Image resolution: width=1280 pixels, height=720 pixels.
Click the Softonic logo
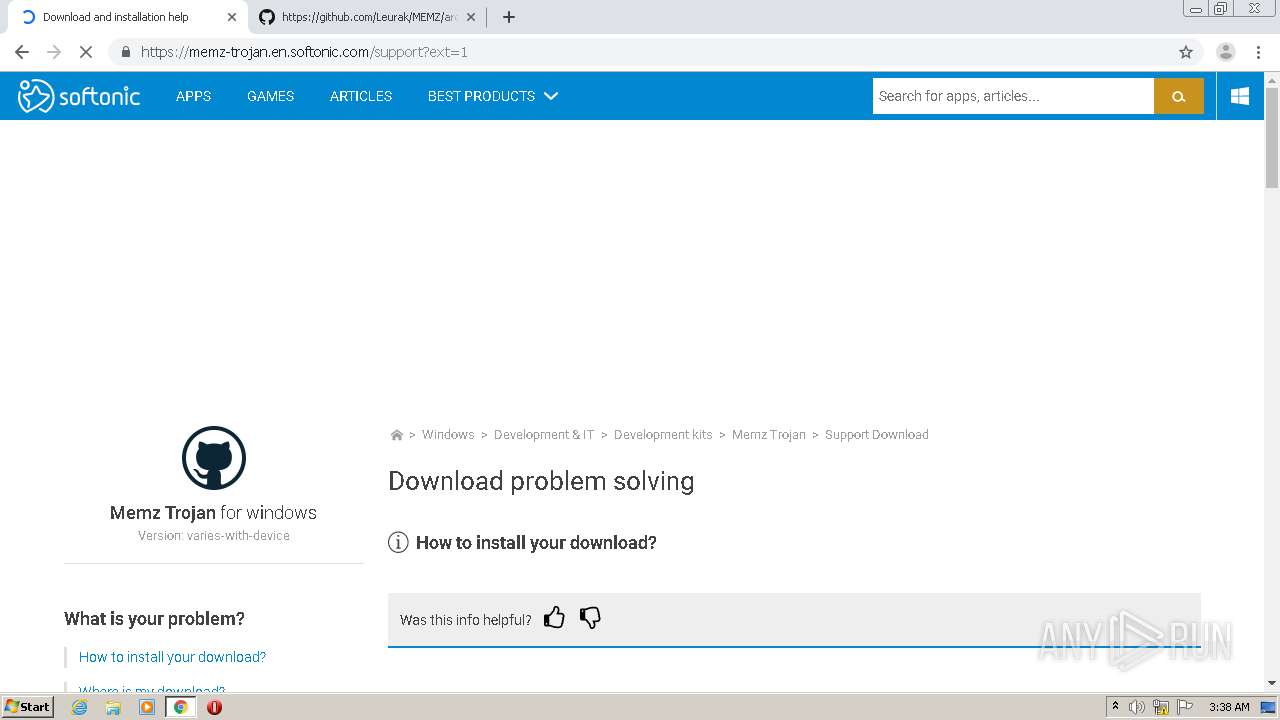pyautogui.click(x=79, y=96)
